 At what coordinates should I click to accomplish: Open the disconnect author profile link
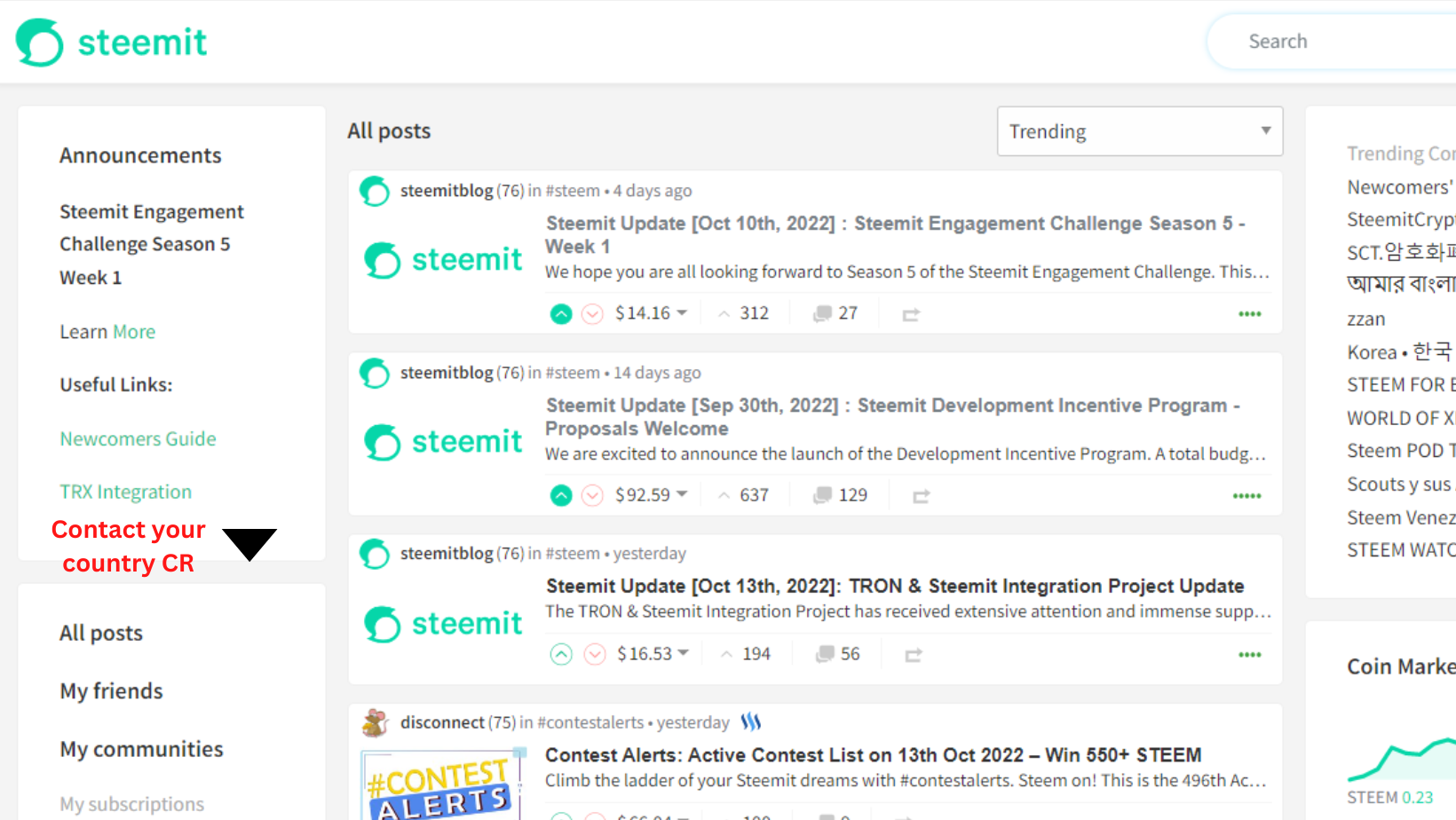click(442, 723)
